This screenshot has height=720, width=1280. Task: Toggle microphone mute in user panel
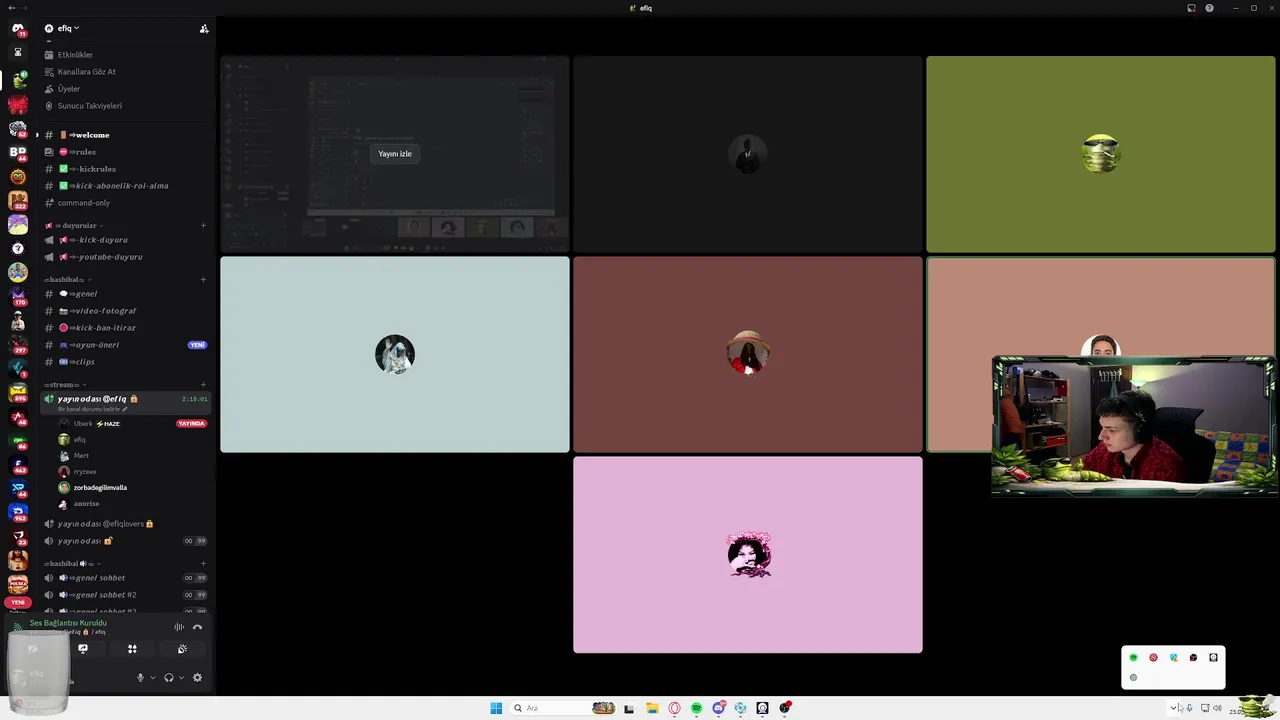[x=140, y=678]
